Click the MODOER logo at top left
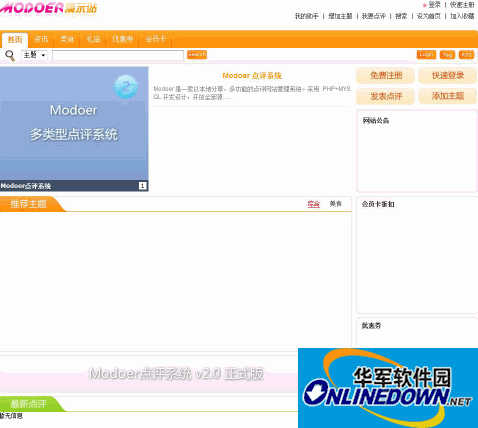Image resolution: width=478 pixels, height=428 pixels. (x=48, y=8)
